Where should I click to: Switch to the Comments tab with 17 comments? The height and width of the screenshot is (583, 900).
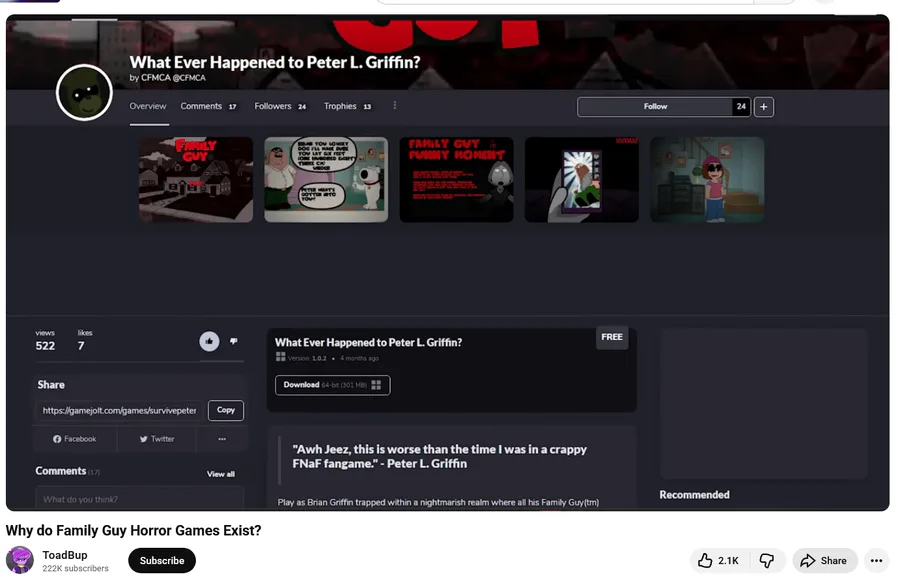click(x=208, y=106)
